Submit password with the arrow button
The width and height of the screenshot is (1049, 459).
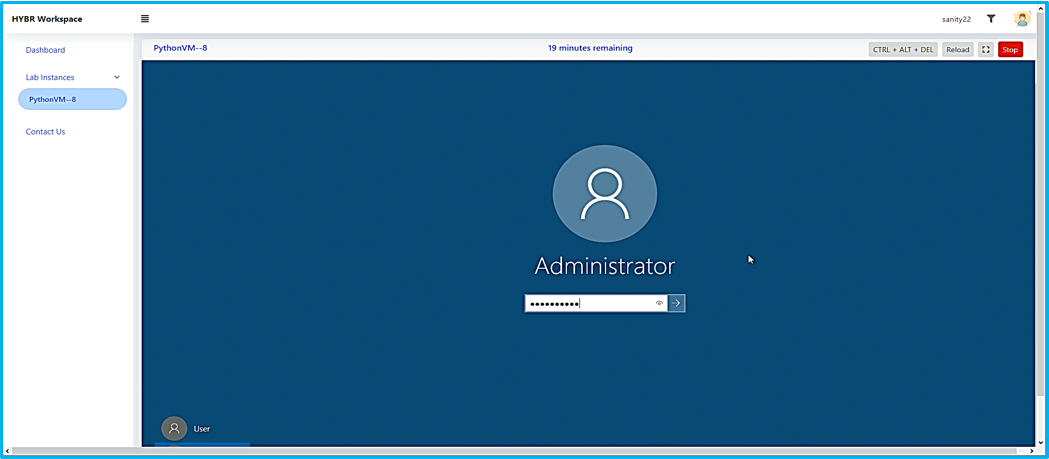pyautogui.click(x=677, y=303)
